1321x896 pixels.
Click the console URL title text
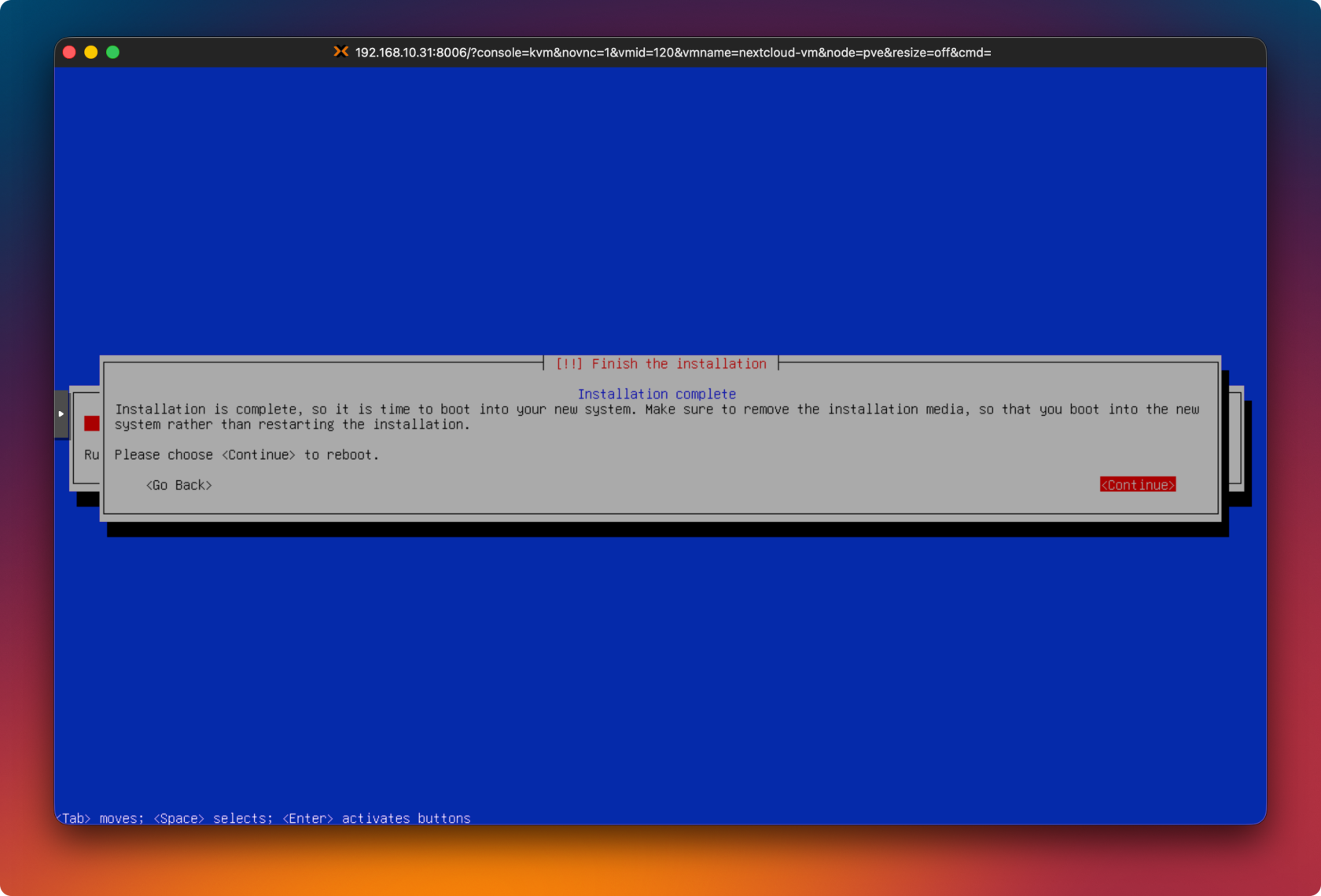[x=672, y=53]
